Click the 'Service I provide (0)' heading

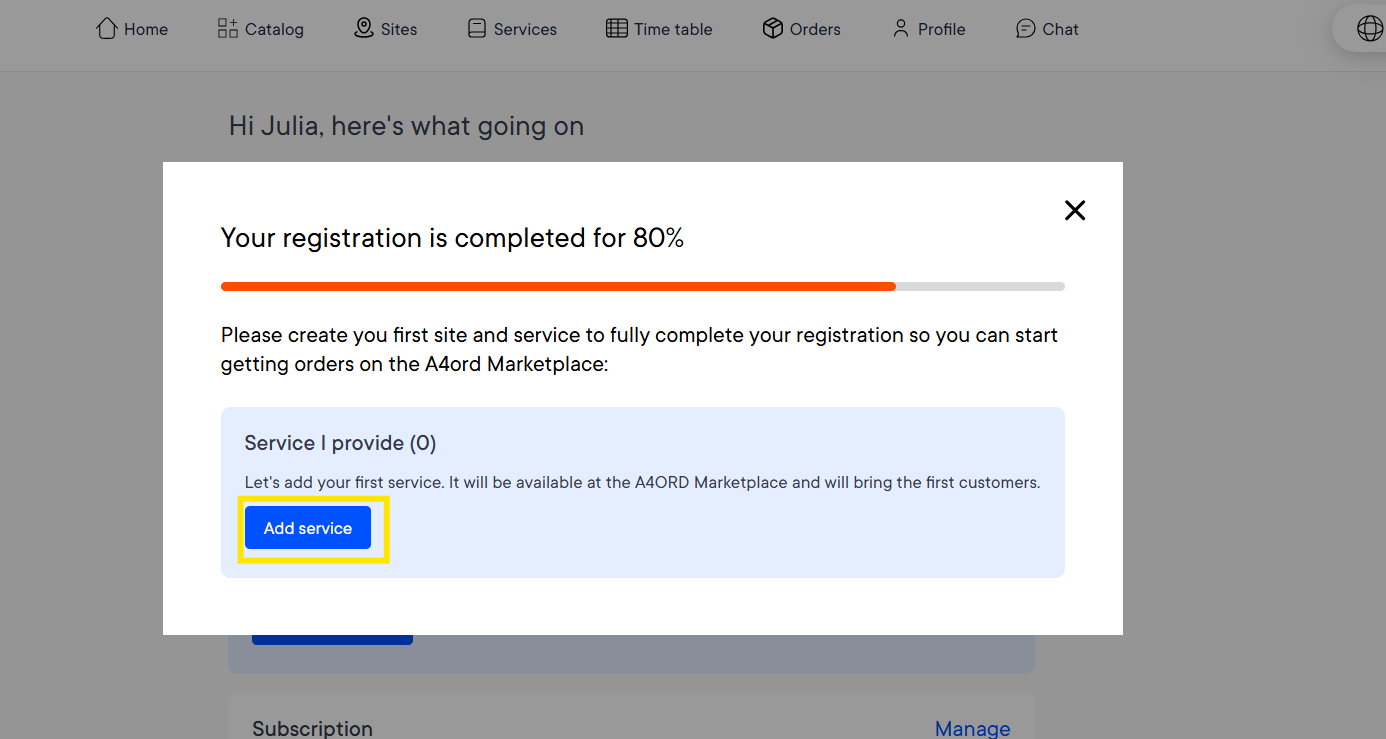[x=340, y=443]
